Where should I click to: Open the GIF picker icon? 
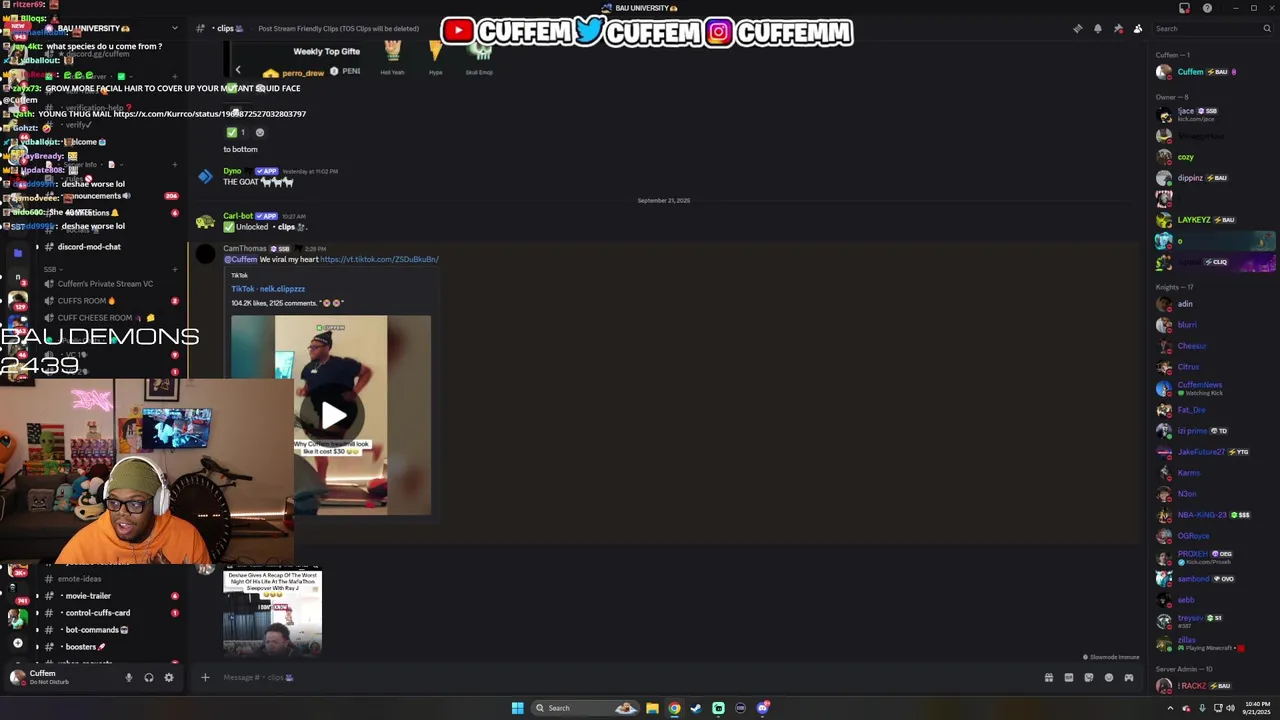coord(1069,678)
